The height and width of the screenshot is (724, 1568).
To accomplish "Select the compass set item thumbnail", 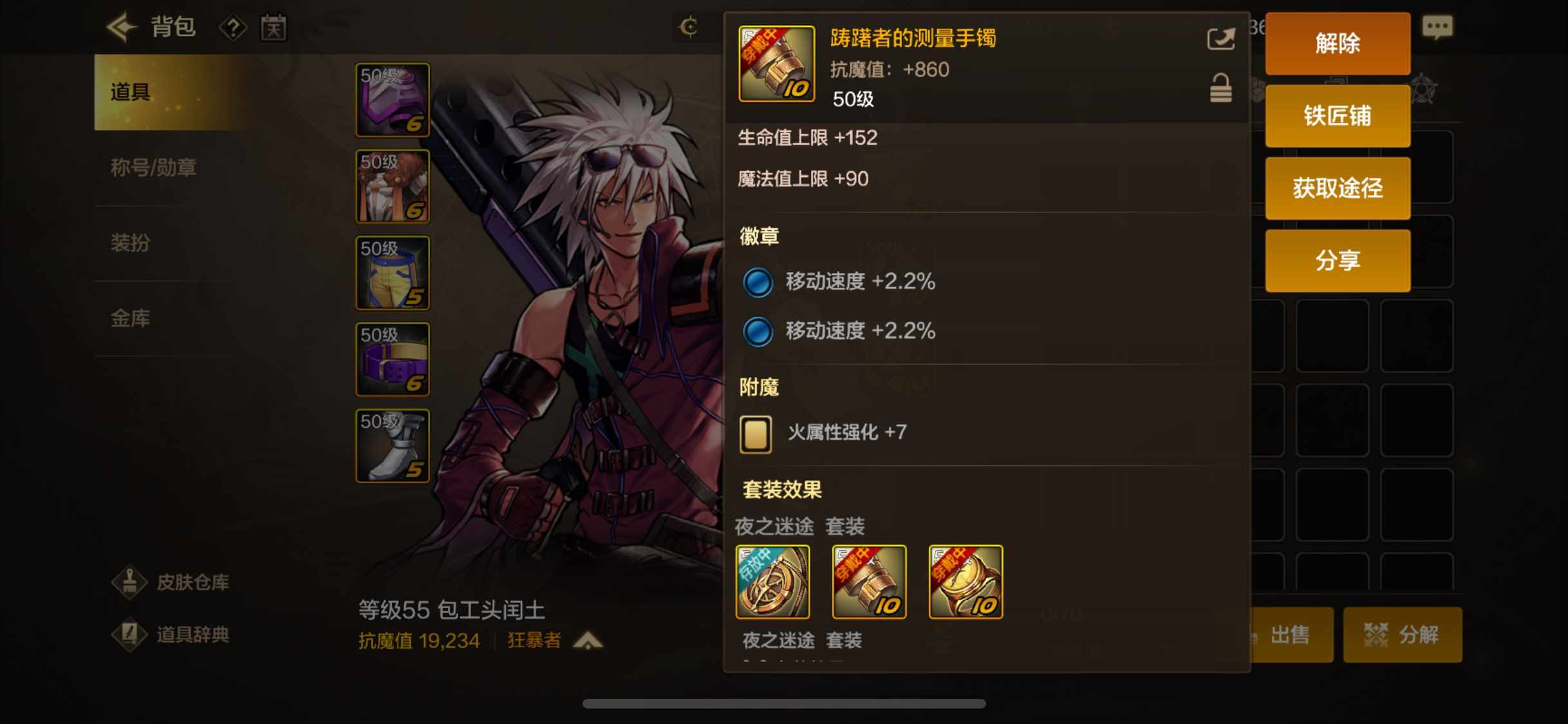I will 772,582.
